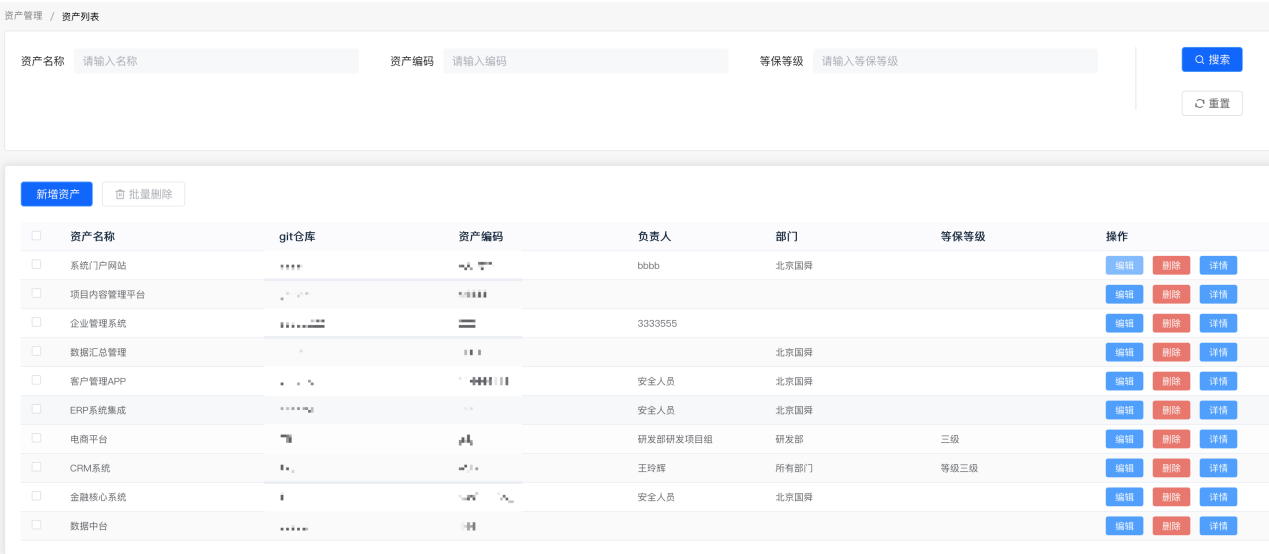Image resolution: width=1269 pixels, height=554 pixels.
Task: Click the 部门 column header
Action: pyautogui.click(x=786, y=237)
